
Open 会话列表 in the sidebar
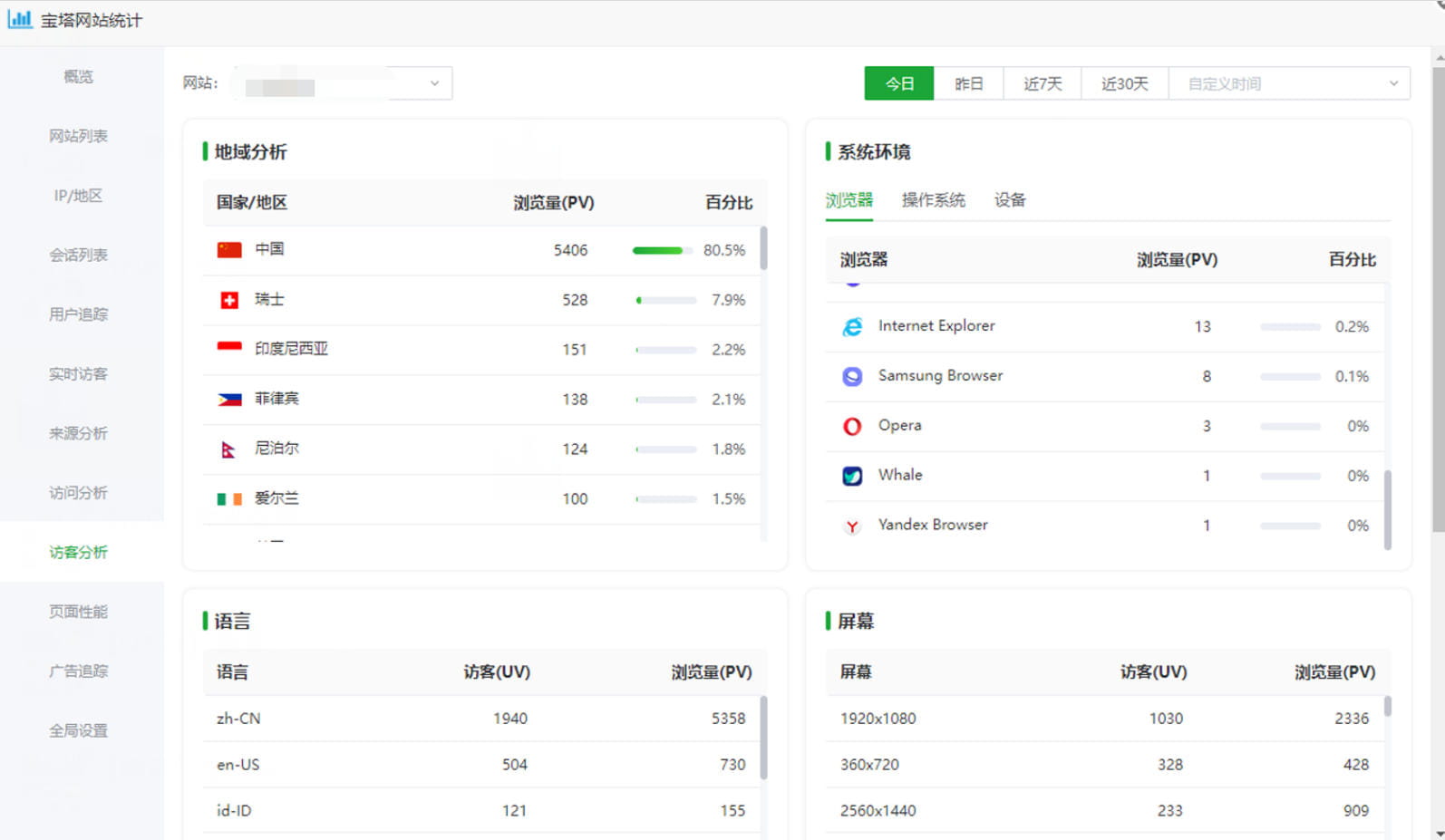click(x=78, y=256)
